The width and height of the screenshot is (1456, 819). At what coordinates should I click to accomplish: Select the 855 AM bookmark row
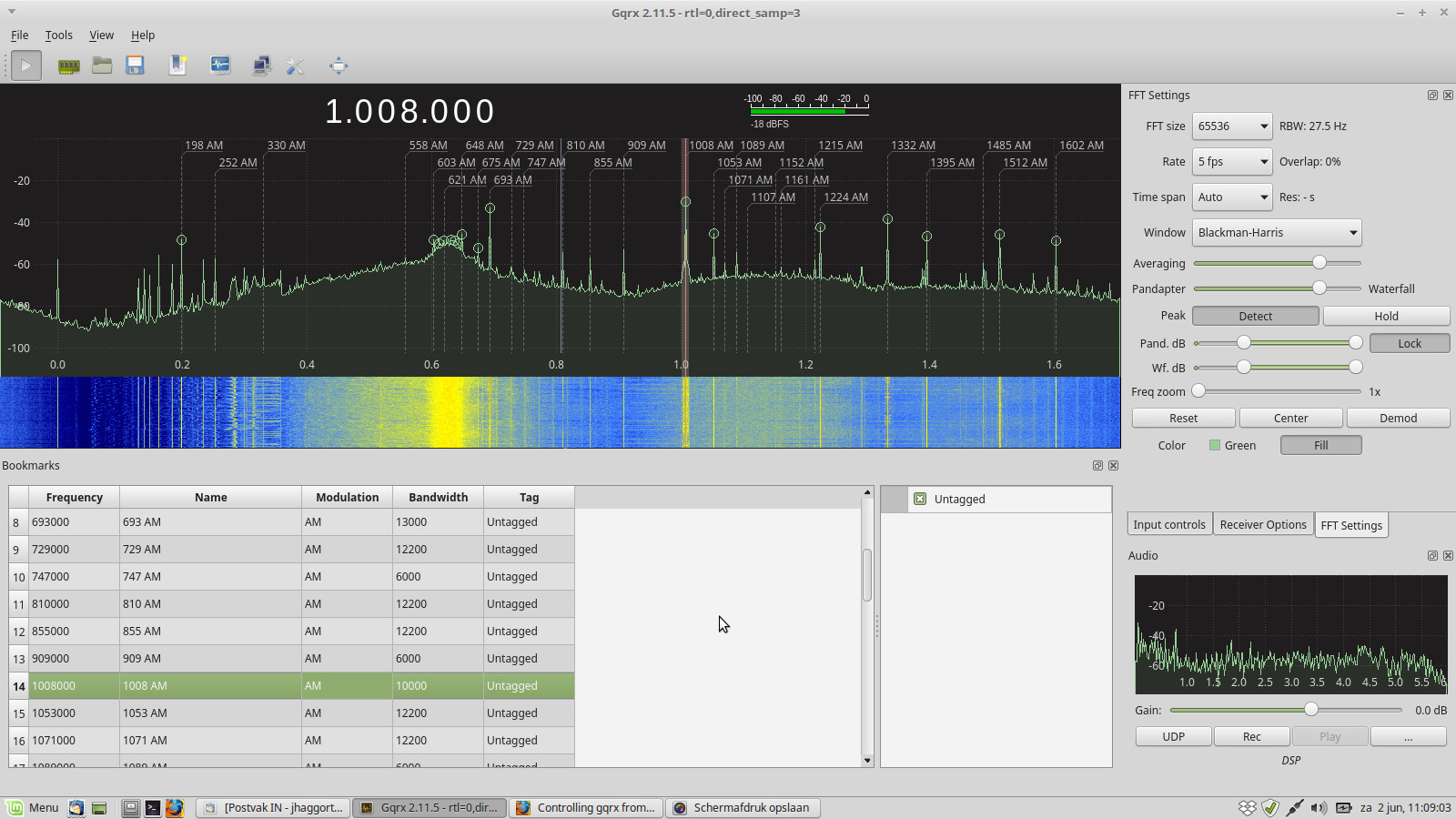[x=209, y=632]
